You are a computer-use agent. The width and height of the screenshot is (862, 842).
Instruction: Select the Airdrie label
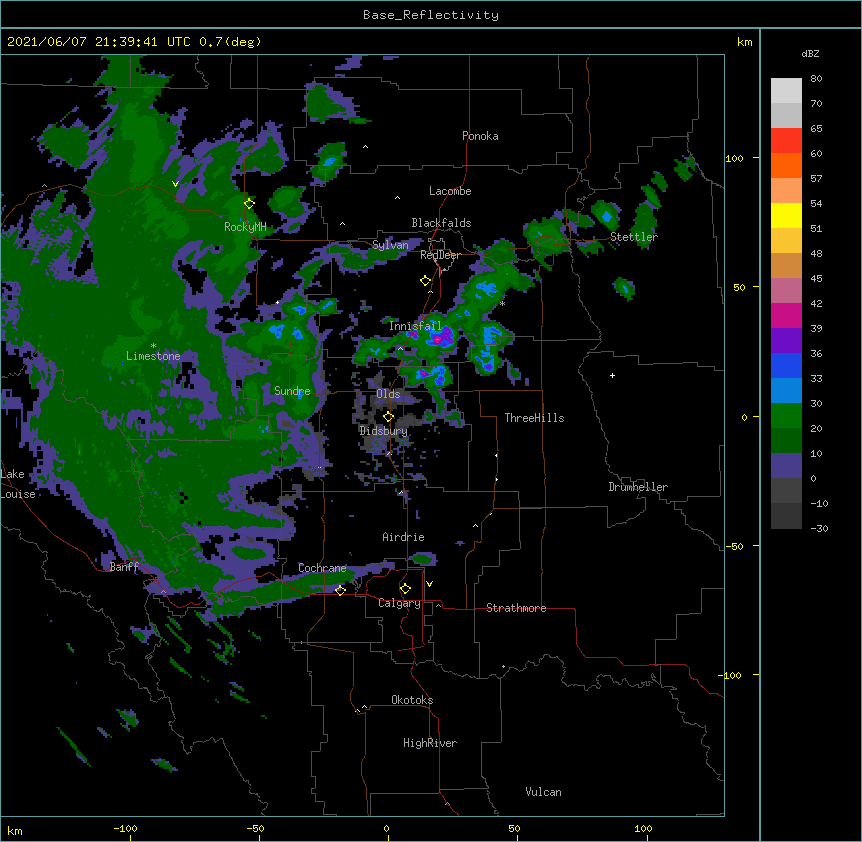click(403, 537)
